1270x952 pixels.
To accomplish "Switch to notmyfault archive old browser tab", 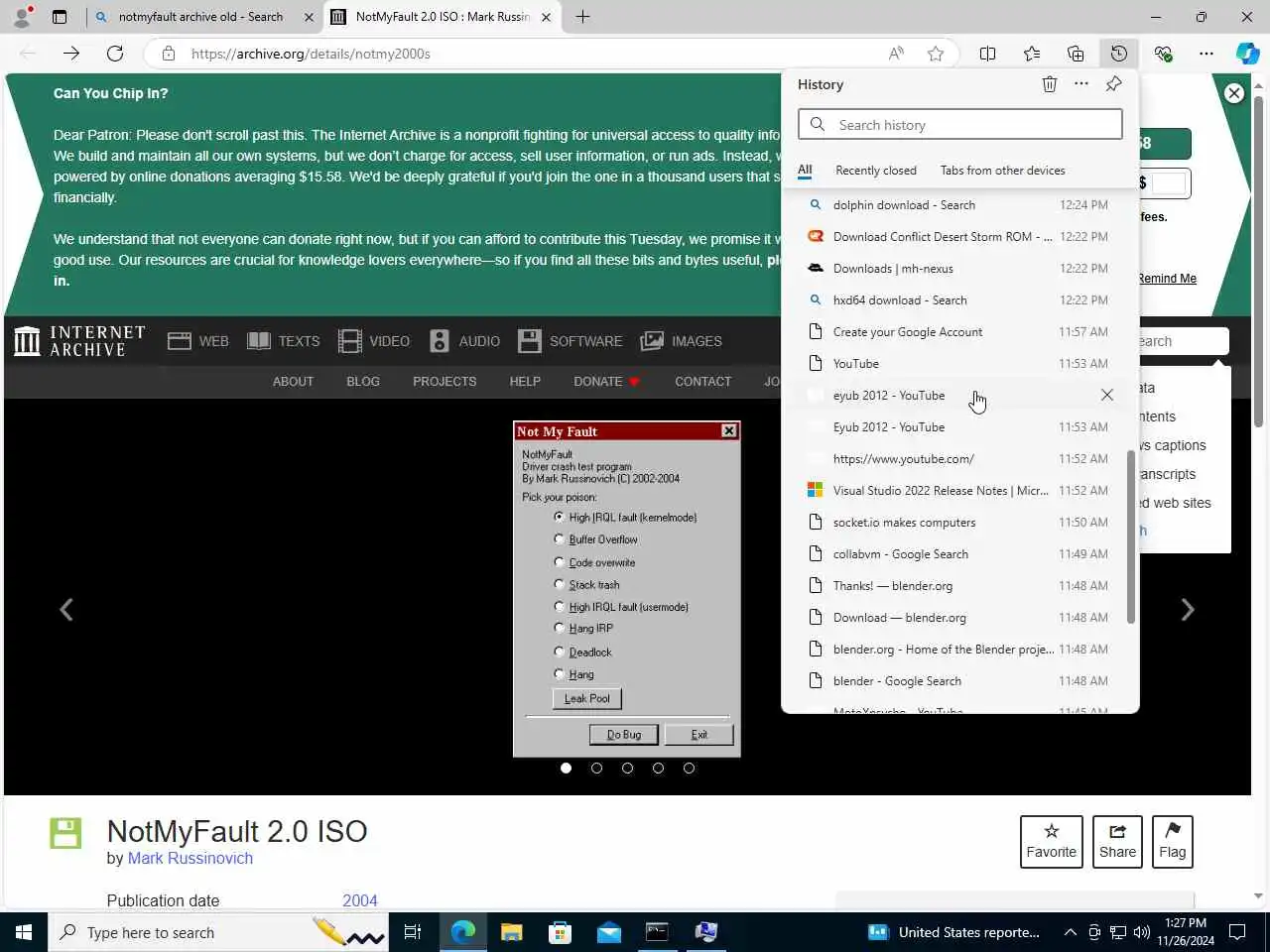I will point(202,17).
